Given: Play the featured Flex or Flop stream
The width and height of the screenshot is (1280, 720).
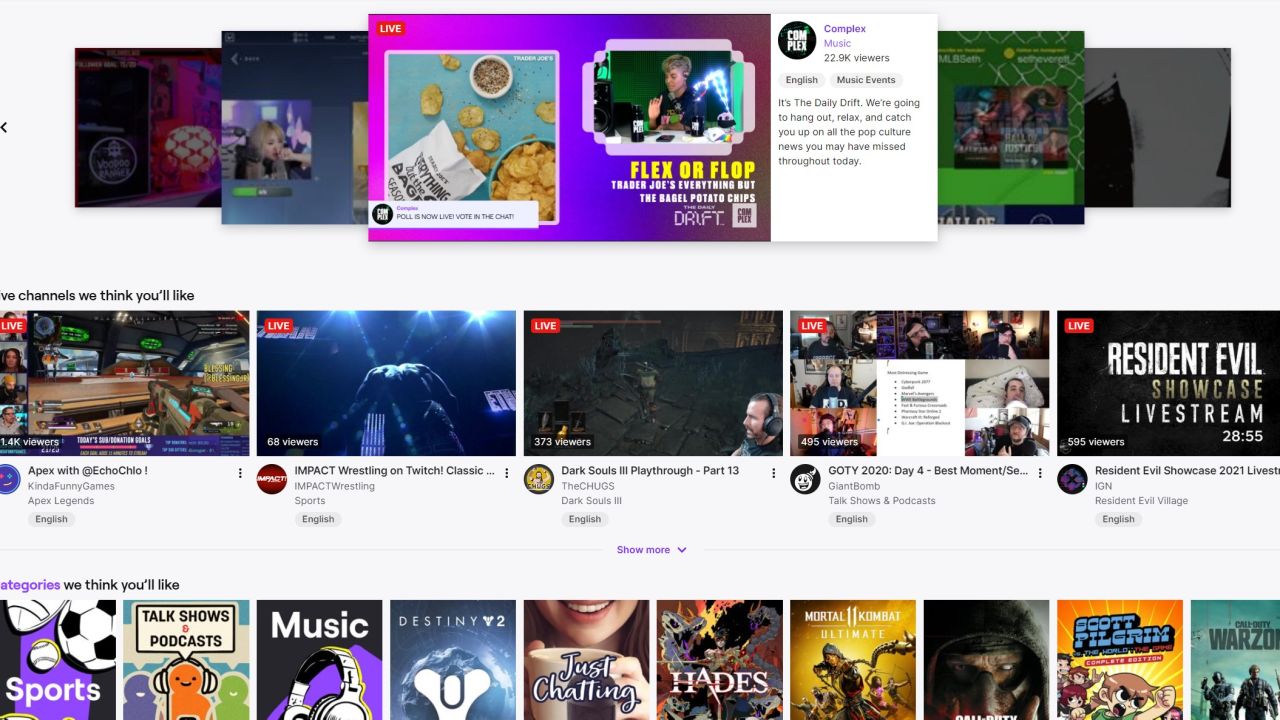Looking at the screenshot, I should 569,127.
